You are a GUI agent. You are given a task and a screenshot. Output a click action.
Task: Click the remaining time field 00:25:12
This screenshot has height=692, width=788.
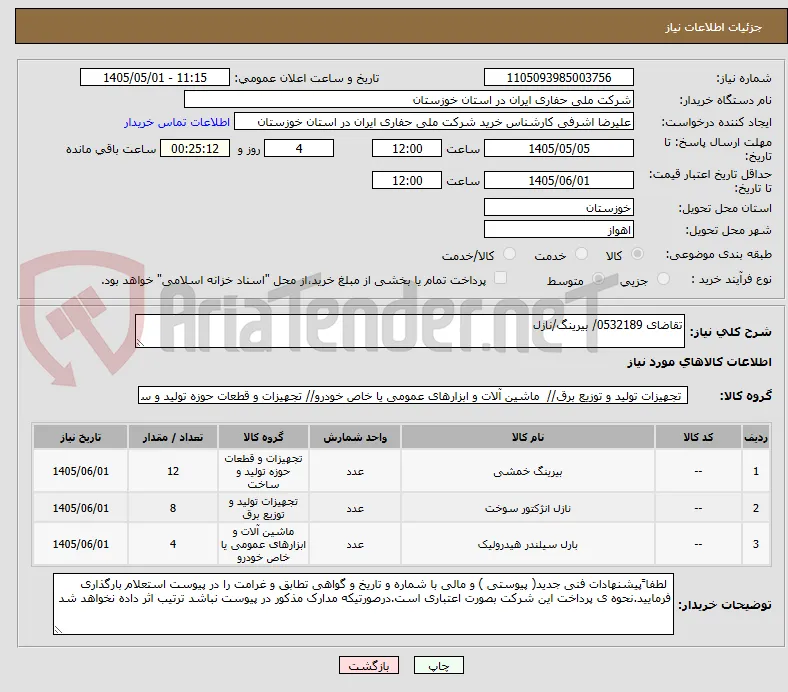(x=195, y=148)
